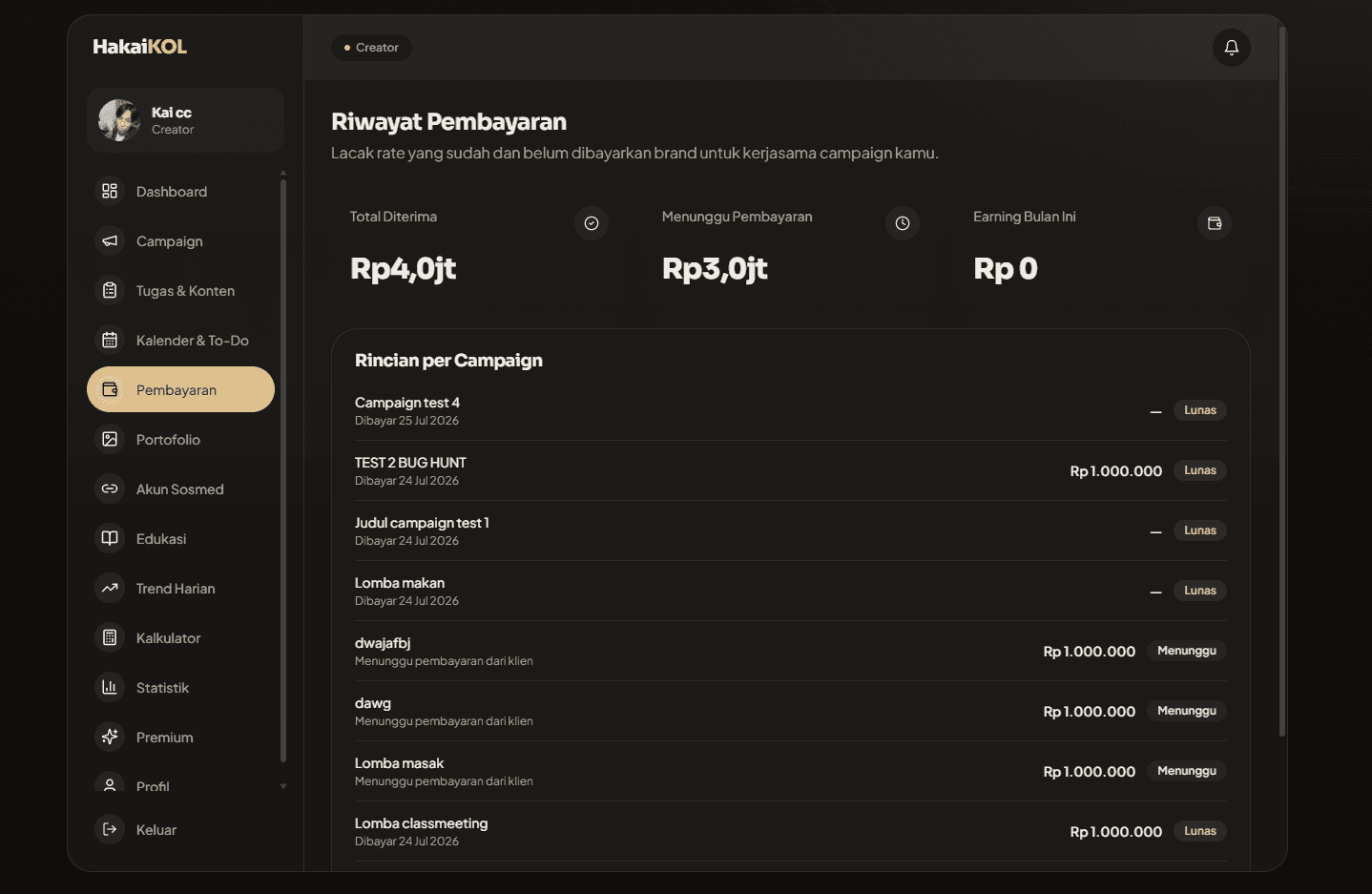Open notifications bell
1372x894 pixels.
[1232, 48]
